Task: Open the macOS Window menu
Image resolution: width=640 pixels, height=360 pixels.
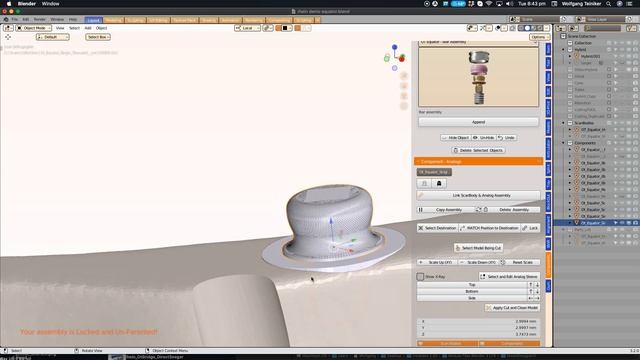Action: pos(51,4)
